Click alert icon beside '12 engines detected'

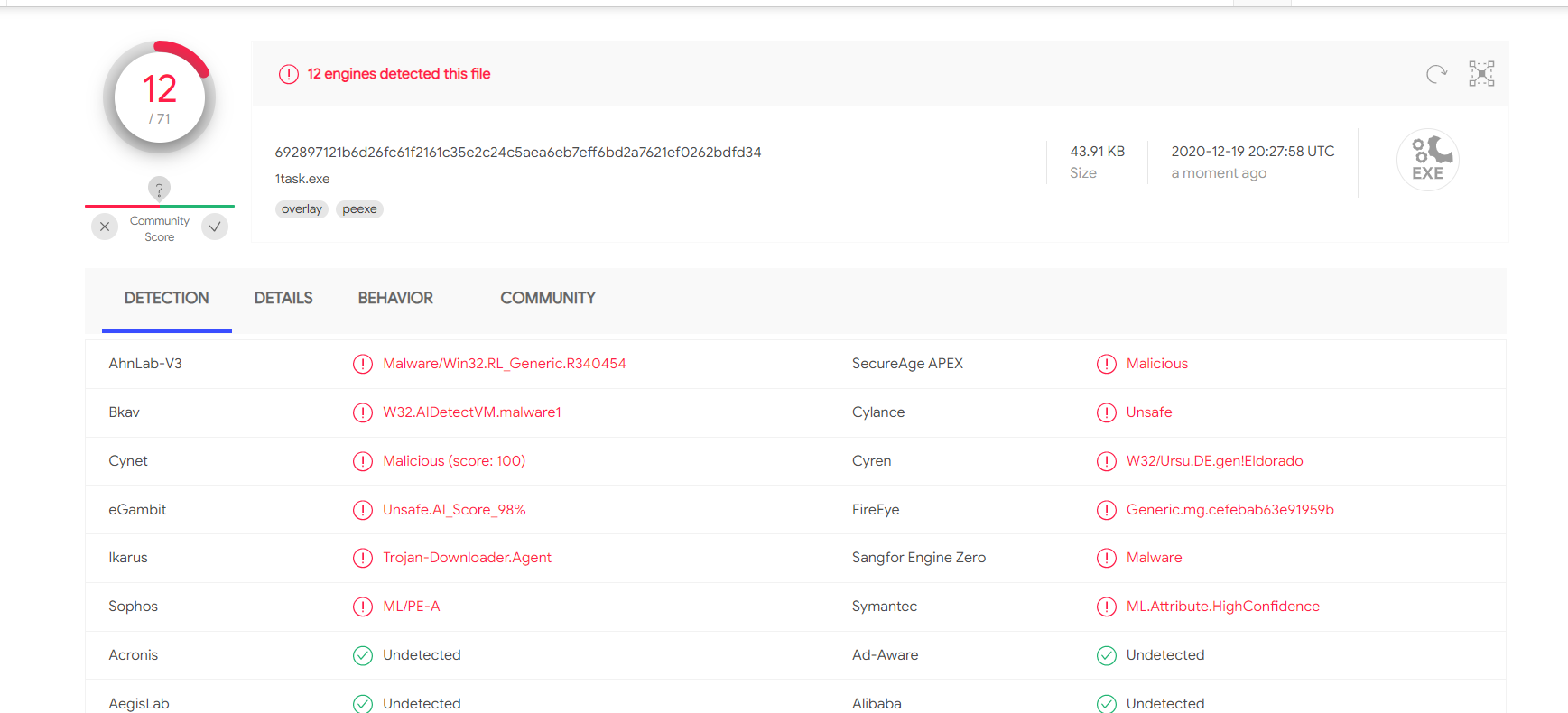pyautogui.click(x=289, y=74)
